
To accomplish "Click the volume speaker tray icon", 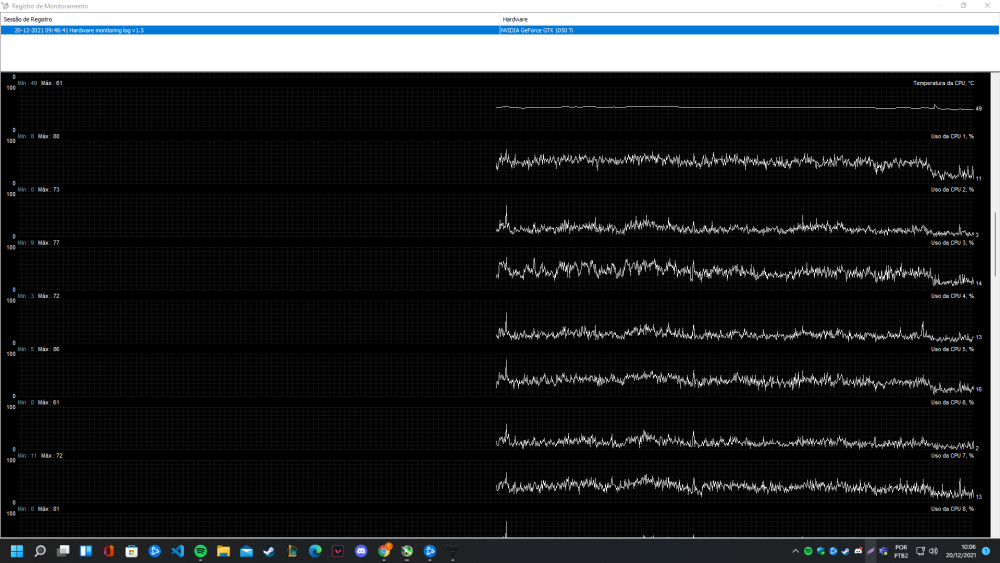I will pos(933,551).
